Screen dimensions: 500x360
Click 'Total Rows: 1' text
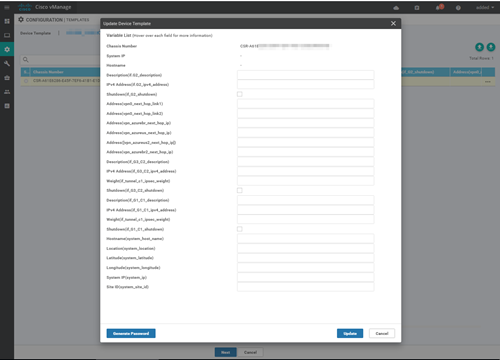(x=481, y=58)
